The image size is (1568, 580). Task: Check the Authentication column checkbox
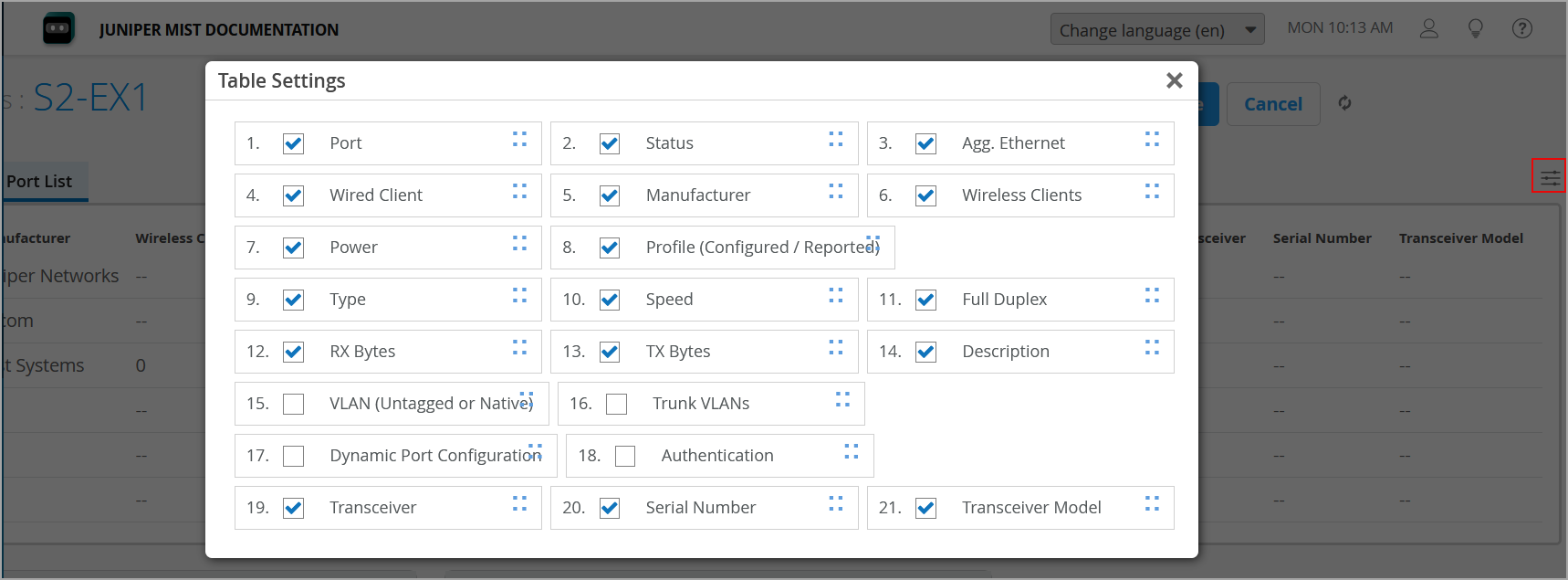point(625,456)
